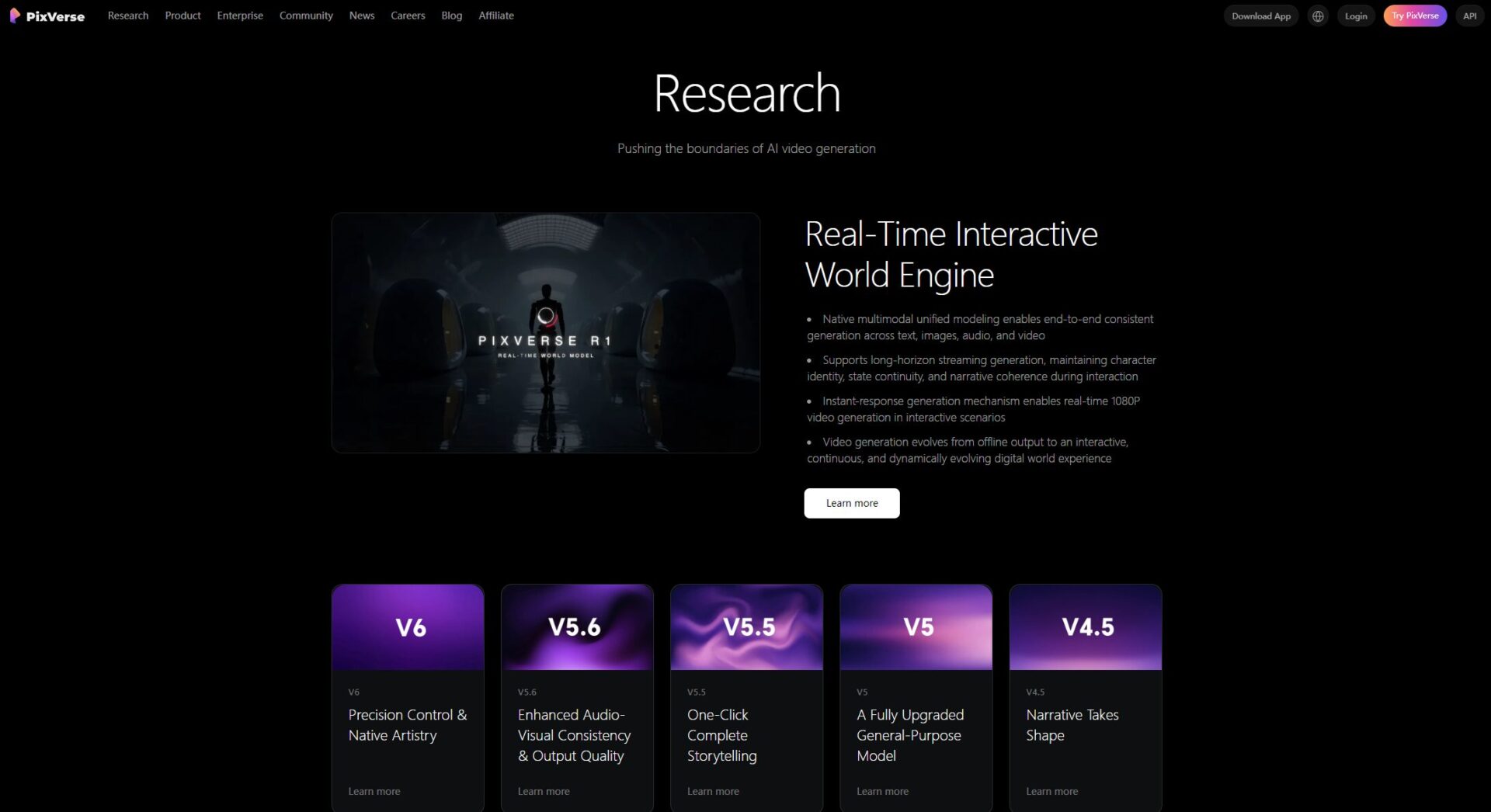Click the 'Supports long-horizon streaming generation' bullet

(x=982, y=368)
